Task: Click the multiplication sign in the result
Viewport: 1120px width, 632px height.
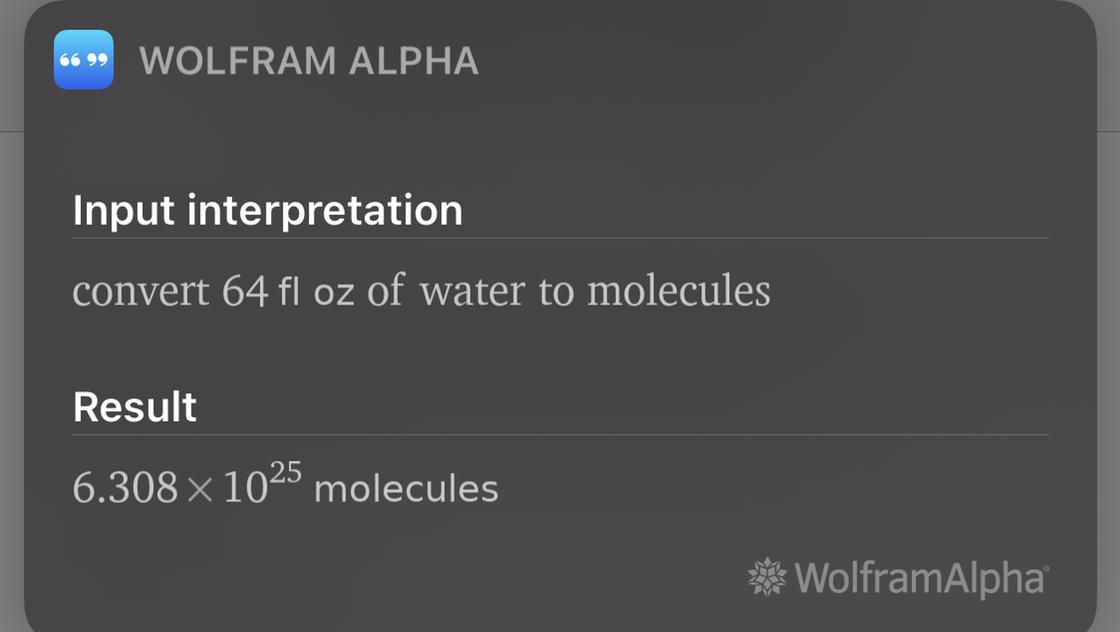Action: [200, 491]
